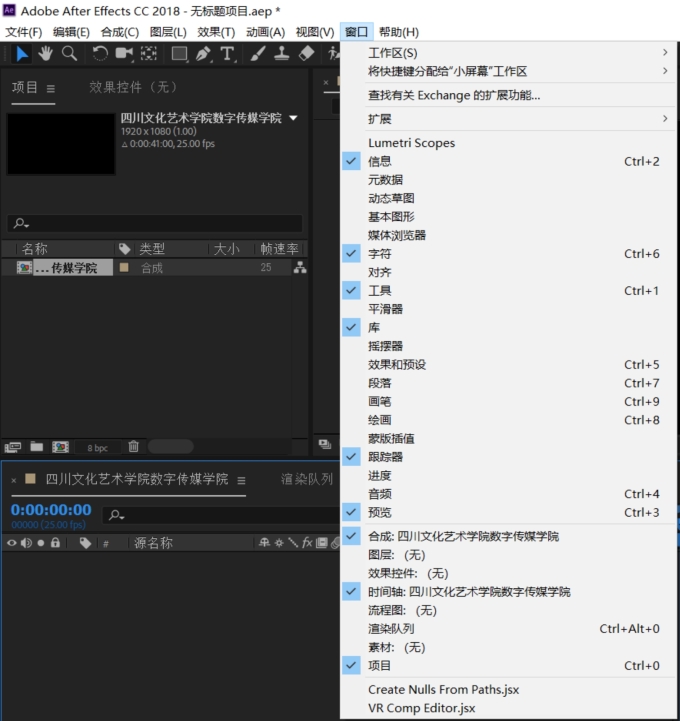Select the Selection arrow tool
Screen dimensions: 680x721
tap(22, 54)
